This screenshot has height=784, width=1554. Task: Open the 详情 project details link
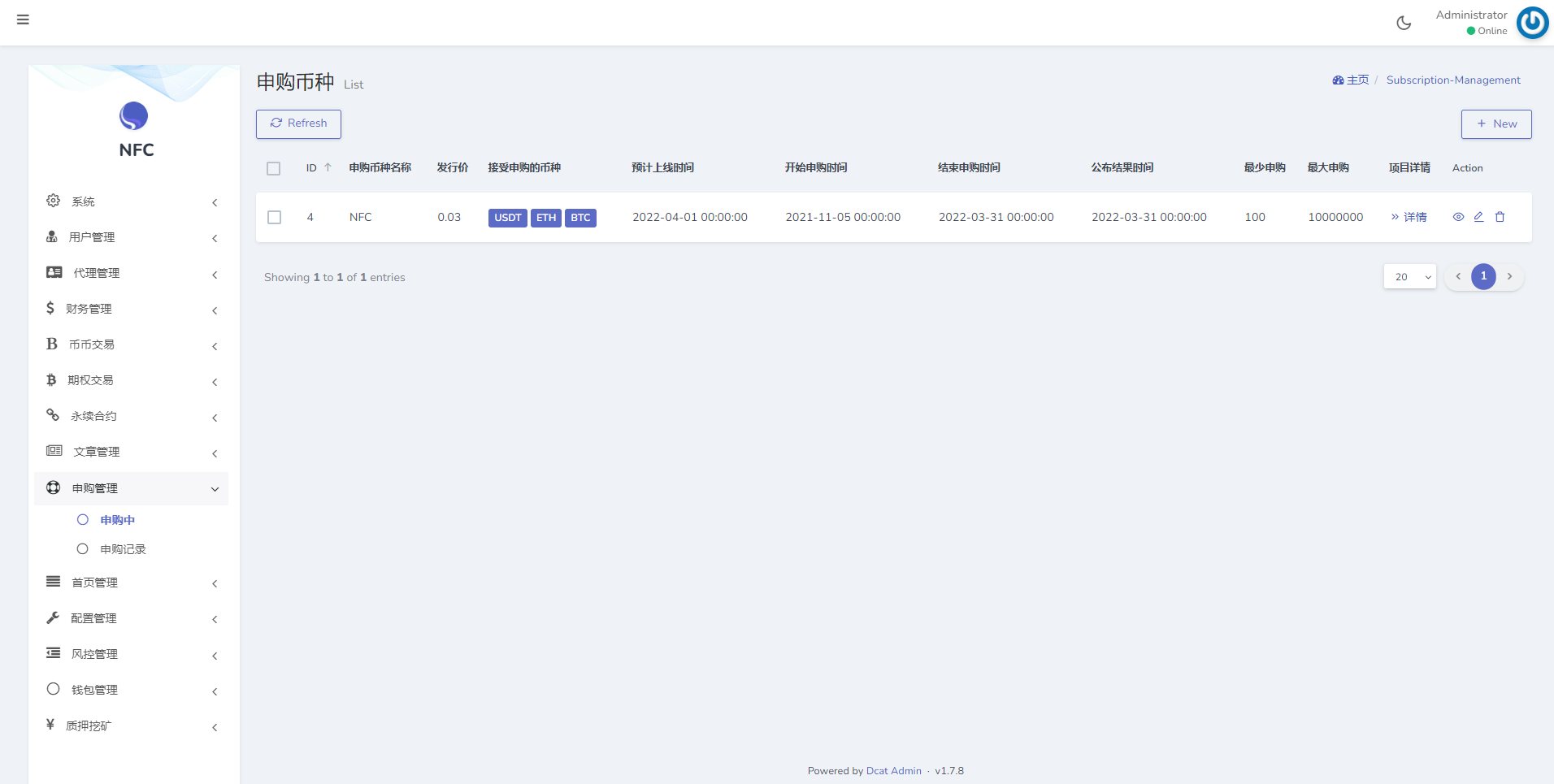click(1409, 217)
